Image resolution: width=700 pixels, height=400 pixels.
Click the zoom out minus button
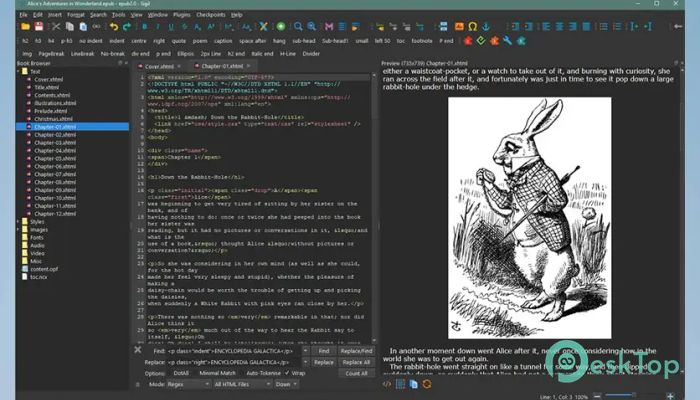pos(597,396)
